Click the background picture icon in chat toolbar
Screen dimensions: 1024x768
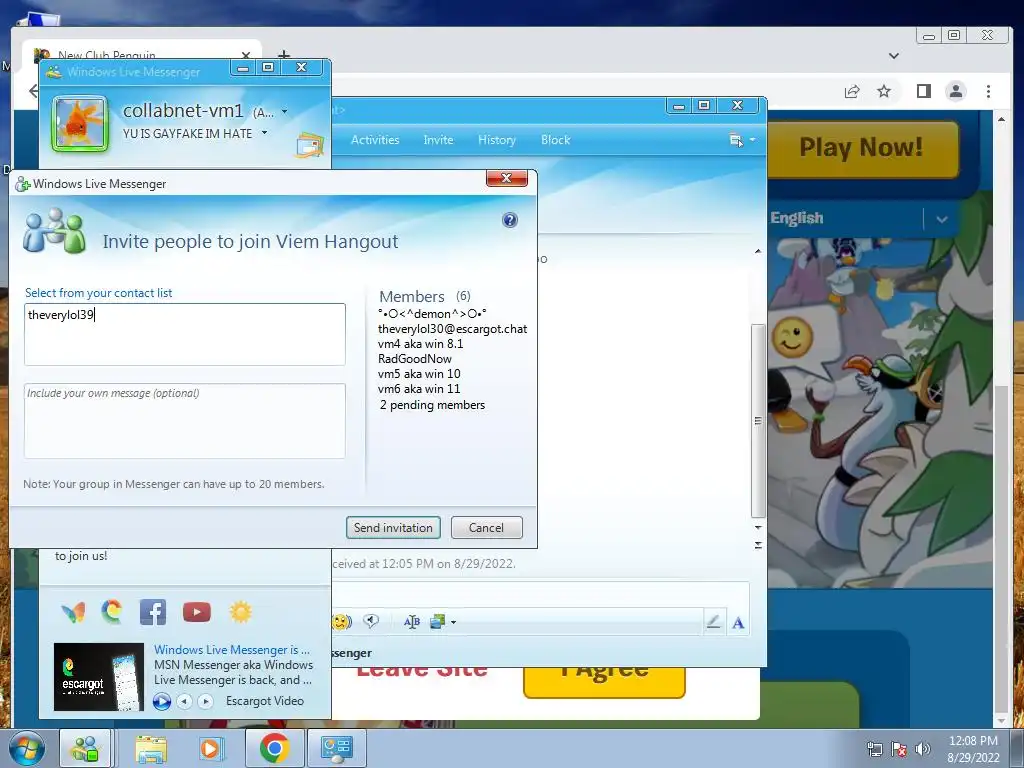[x=437, y=622]
